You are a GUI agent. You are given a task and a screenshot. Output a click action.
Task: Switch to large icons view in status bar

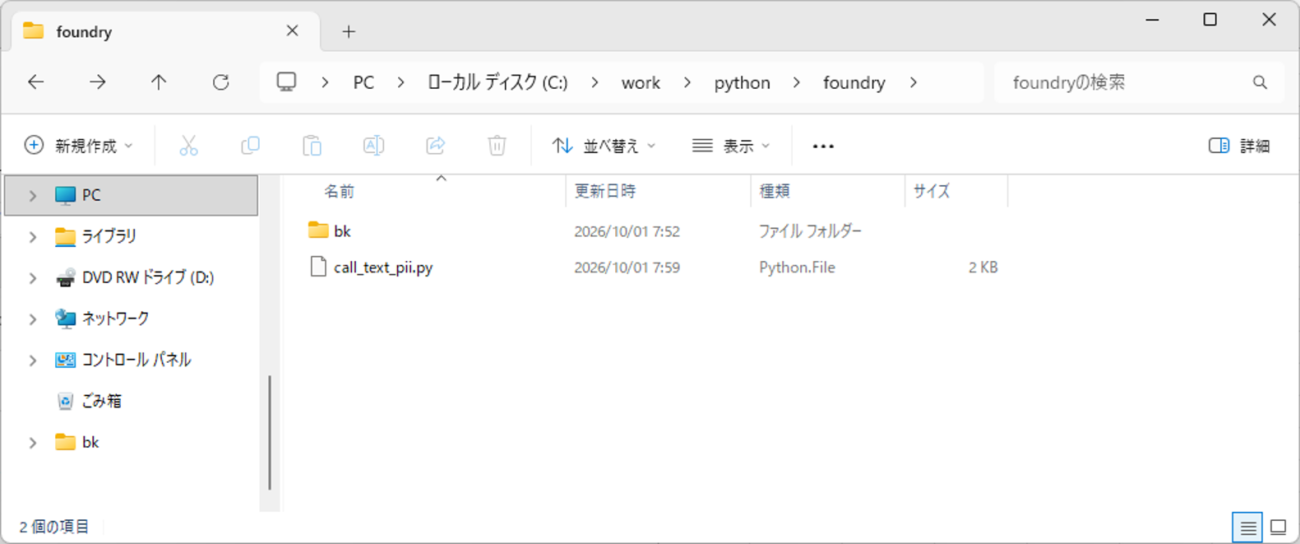coord(1278,527)
